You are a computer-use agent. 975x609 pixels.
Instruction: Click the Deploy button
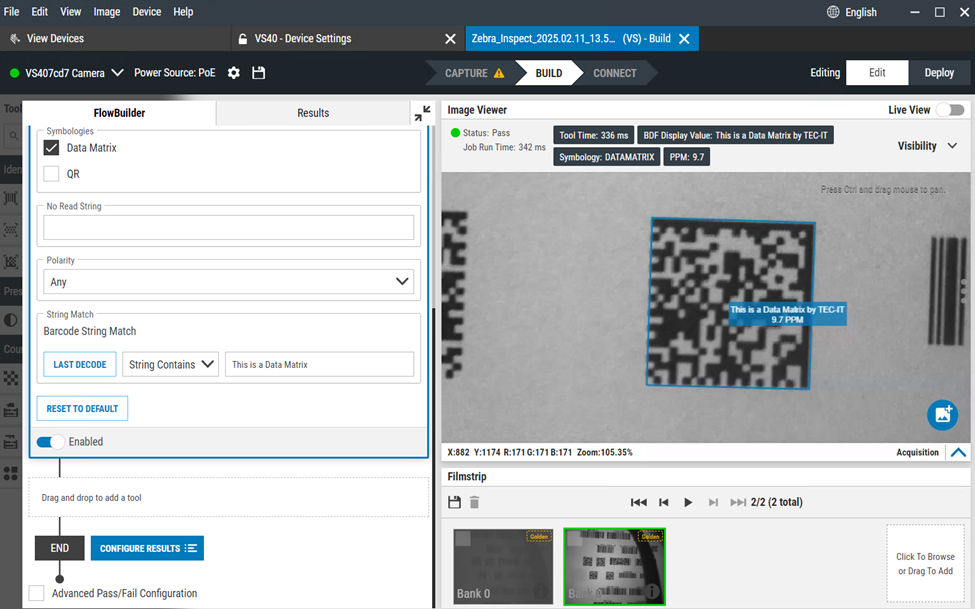(x=939, y=73)
